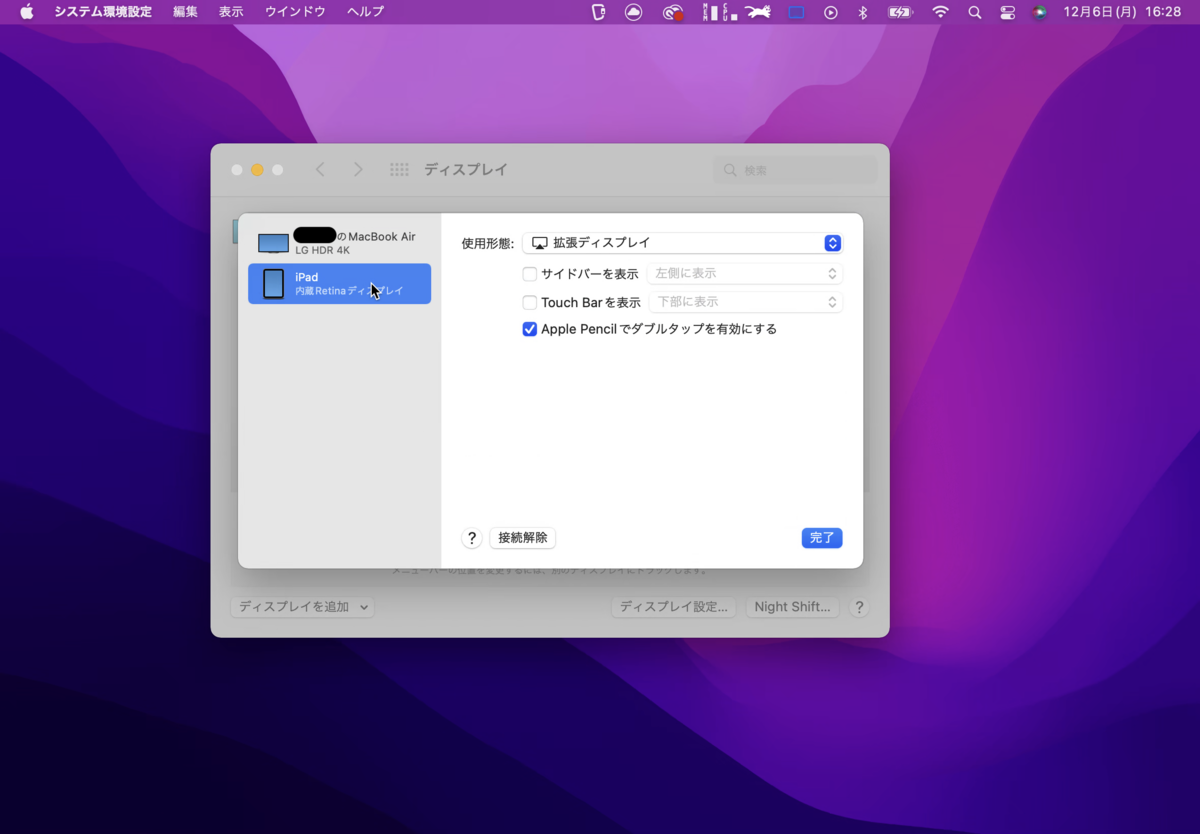Click the help button beside 接続解除

click(x=472, y=538)
